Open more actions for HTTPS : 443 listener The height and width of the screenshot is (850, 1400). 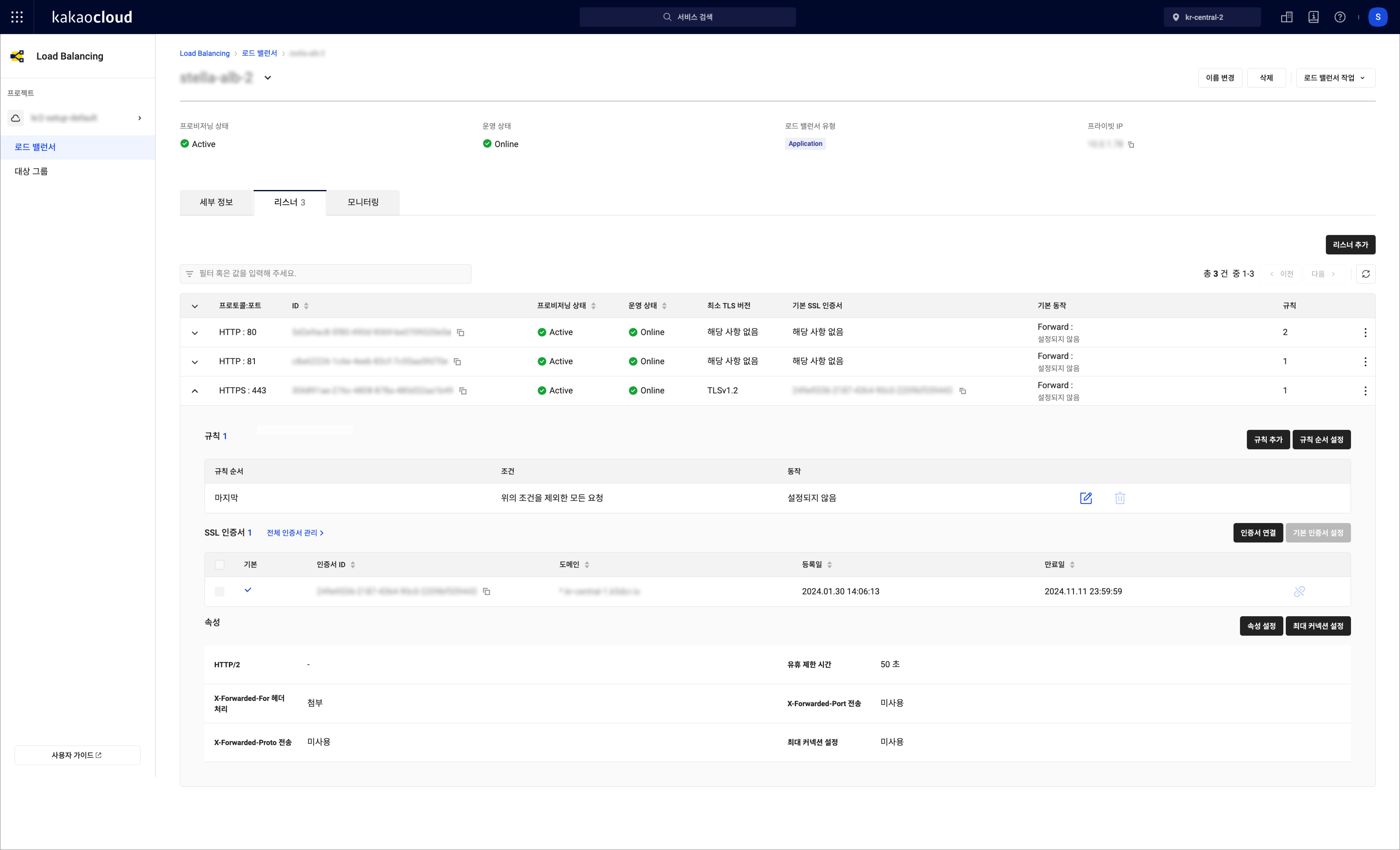coord(1365,391)
